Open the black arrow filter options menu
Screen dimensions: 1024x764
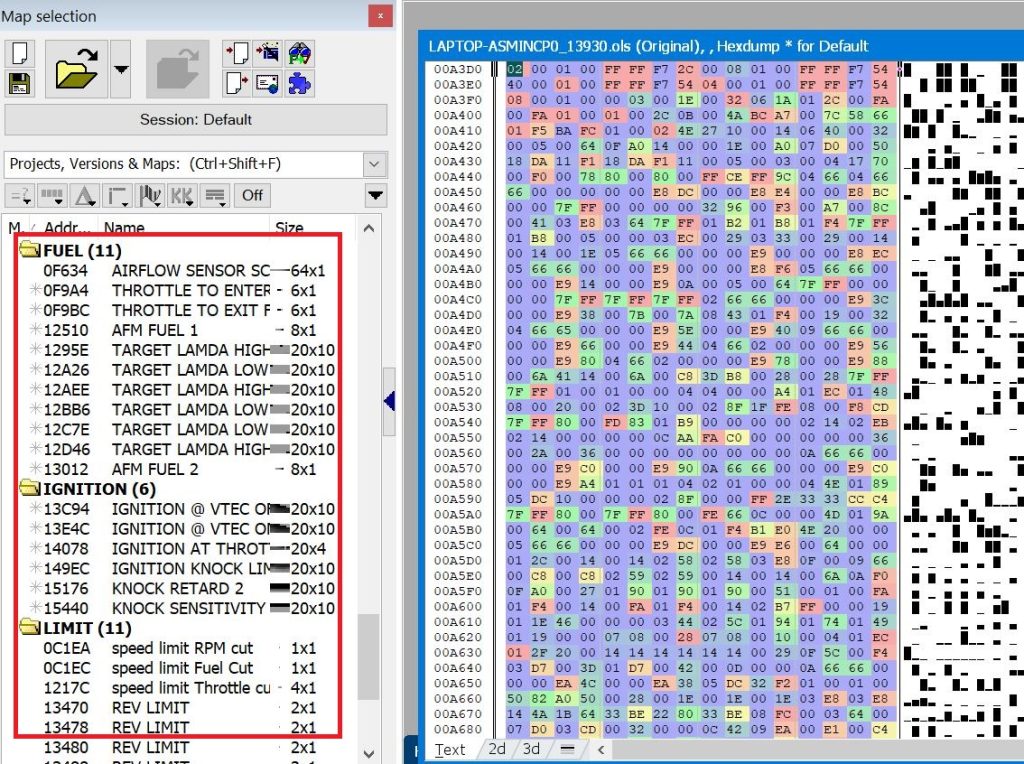click(376, 195)
